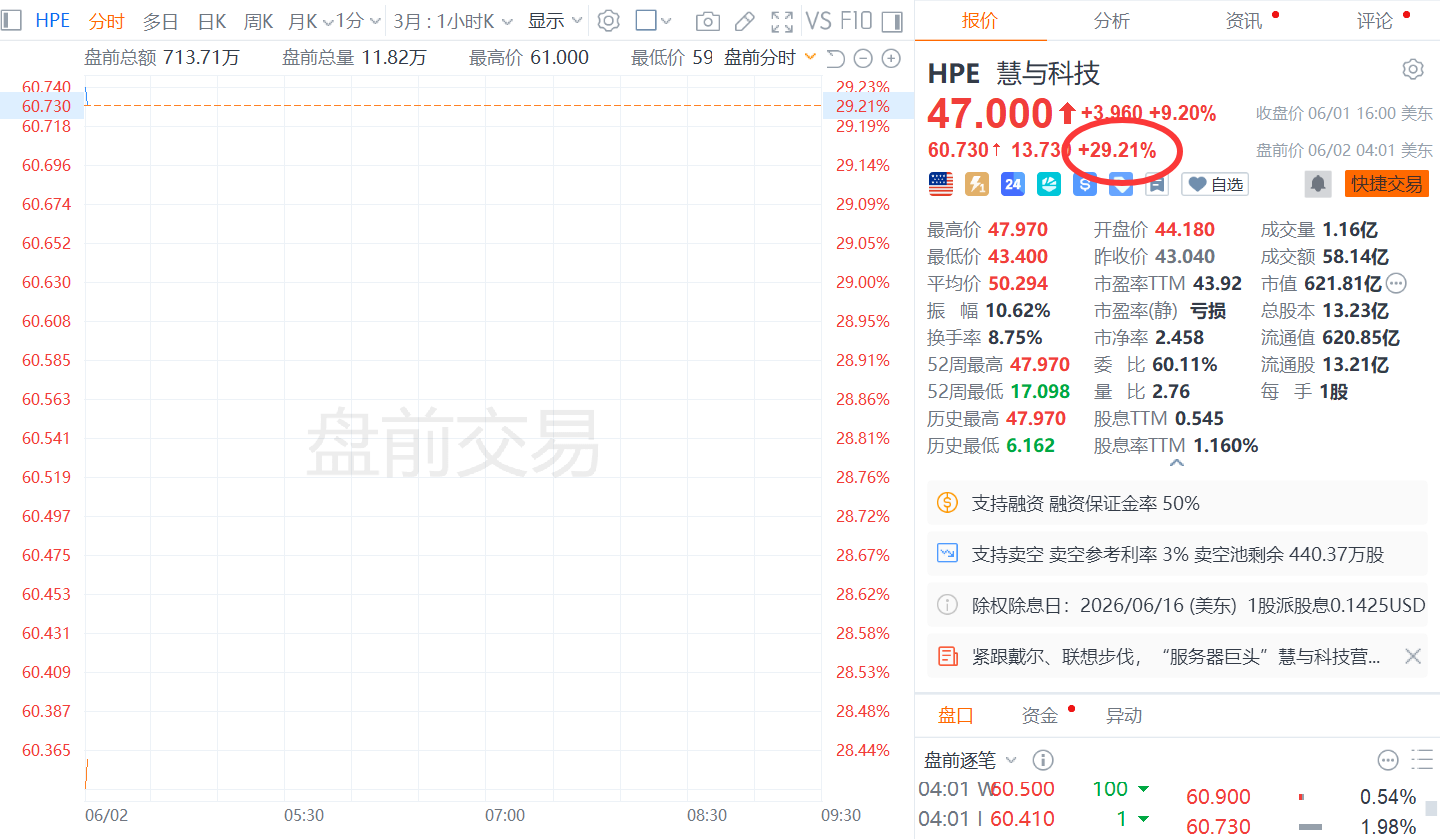Screen dimensions: 1441x839
Task: Click the margin financing dollar icon
Action: pyautogui.click(x=947, y=503)
